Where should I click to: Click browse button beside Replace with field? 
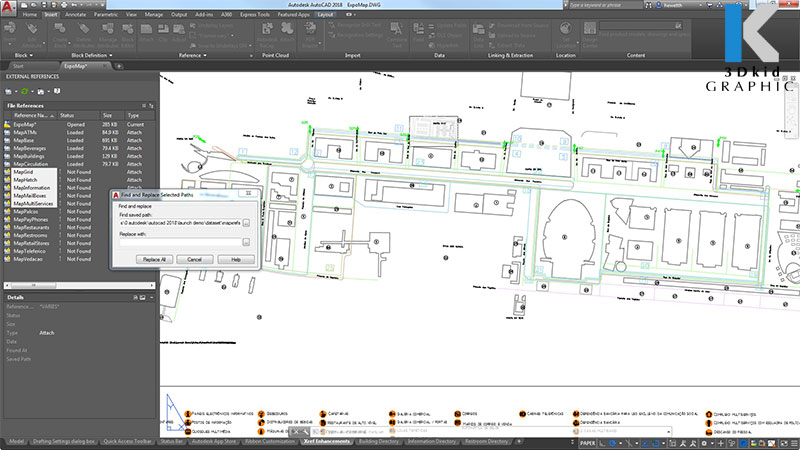pyautogui.click(x=246, y=242)
